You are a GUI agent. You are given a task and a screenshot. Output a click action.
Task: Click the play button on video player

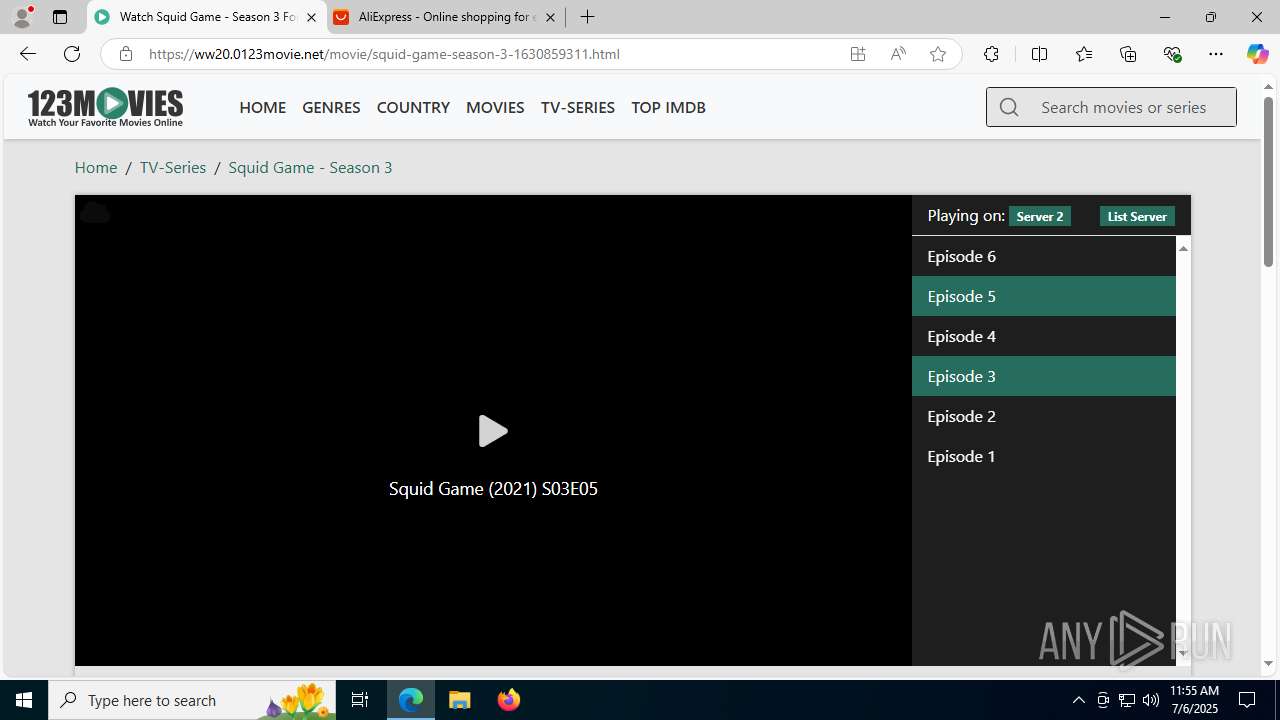[493, 431]
